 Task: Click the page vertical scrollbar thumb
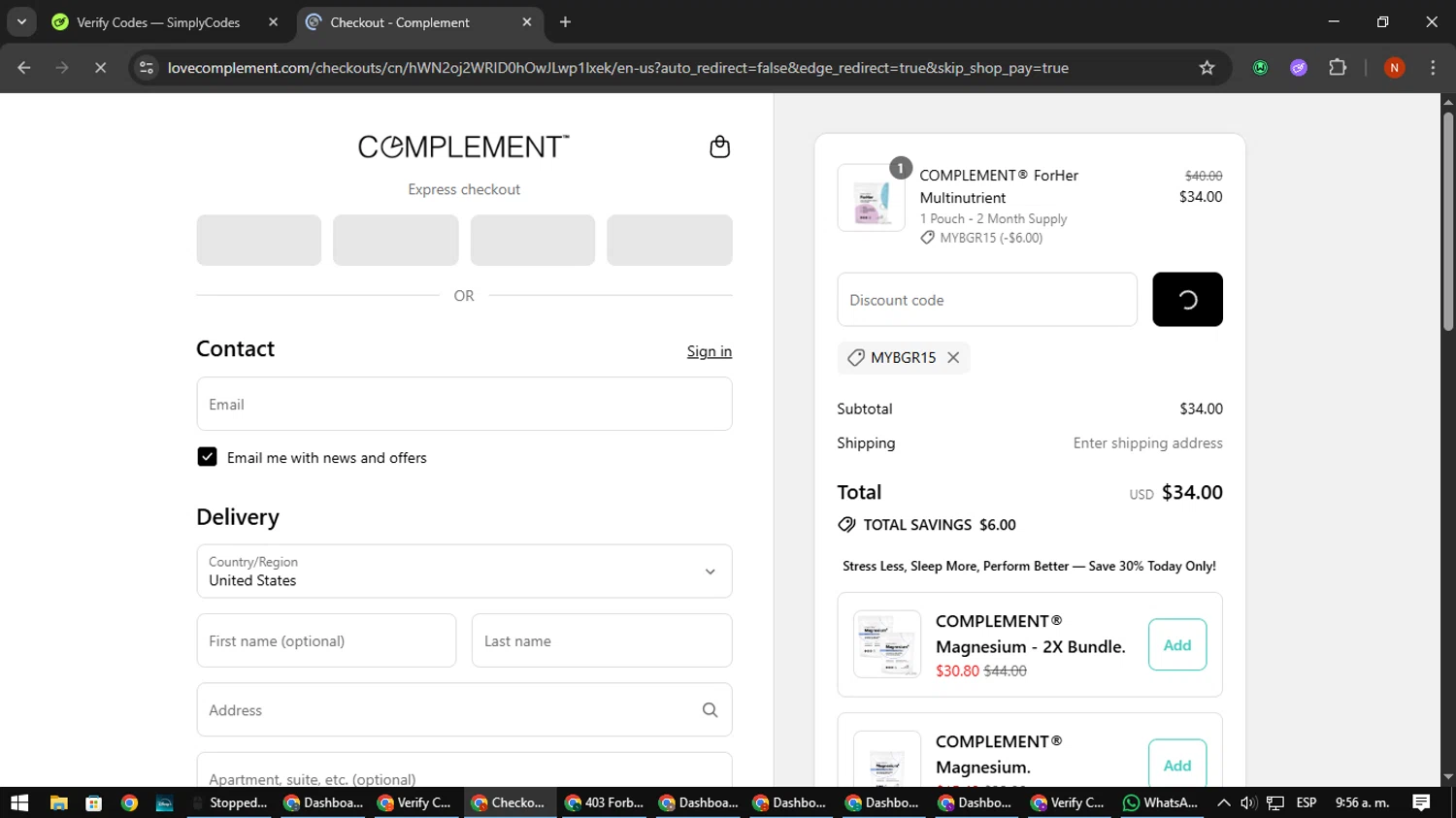coord(1448,221)
